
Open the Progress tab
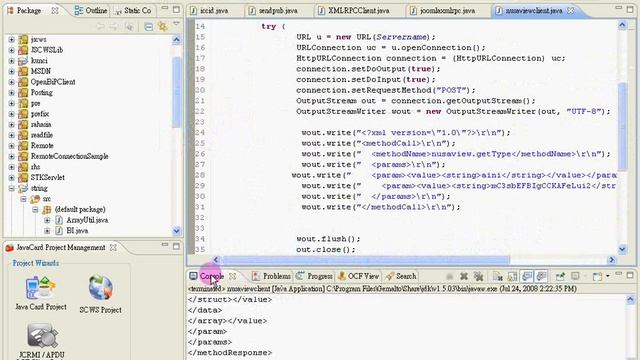pyautogui.click(x=314, y=276)
